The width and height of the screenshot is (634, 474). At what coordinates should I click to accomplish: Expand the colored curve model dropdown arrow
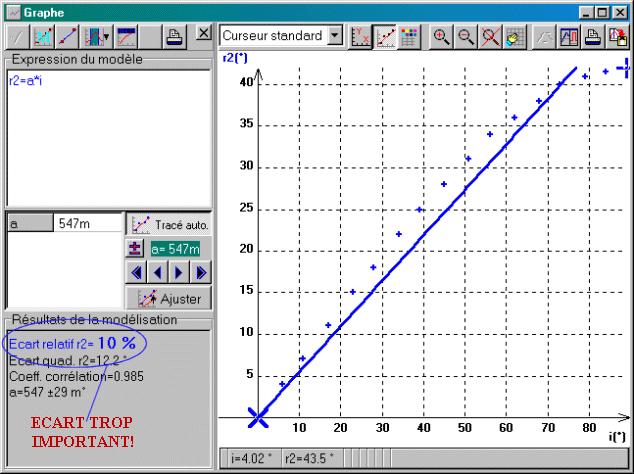pos(105,37)
